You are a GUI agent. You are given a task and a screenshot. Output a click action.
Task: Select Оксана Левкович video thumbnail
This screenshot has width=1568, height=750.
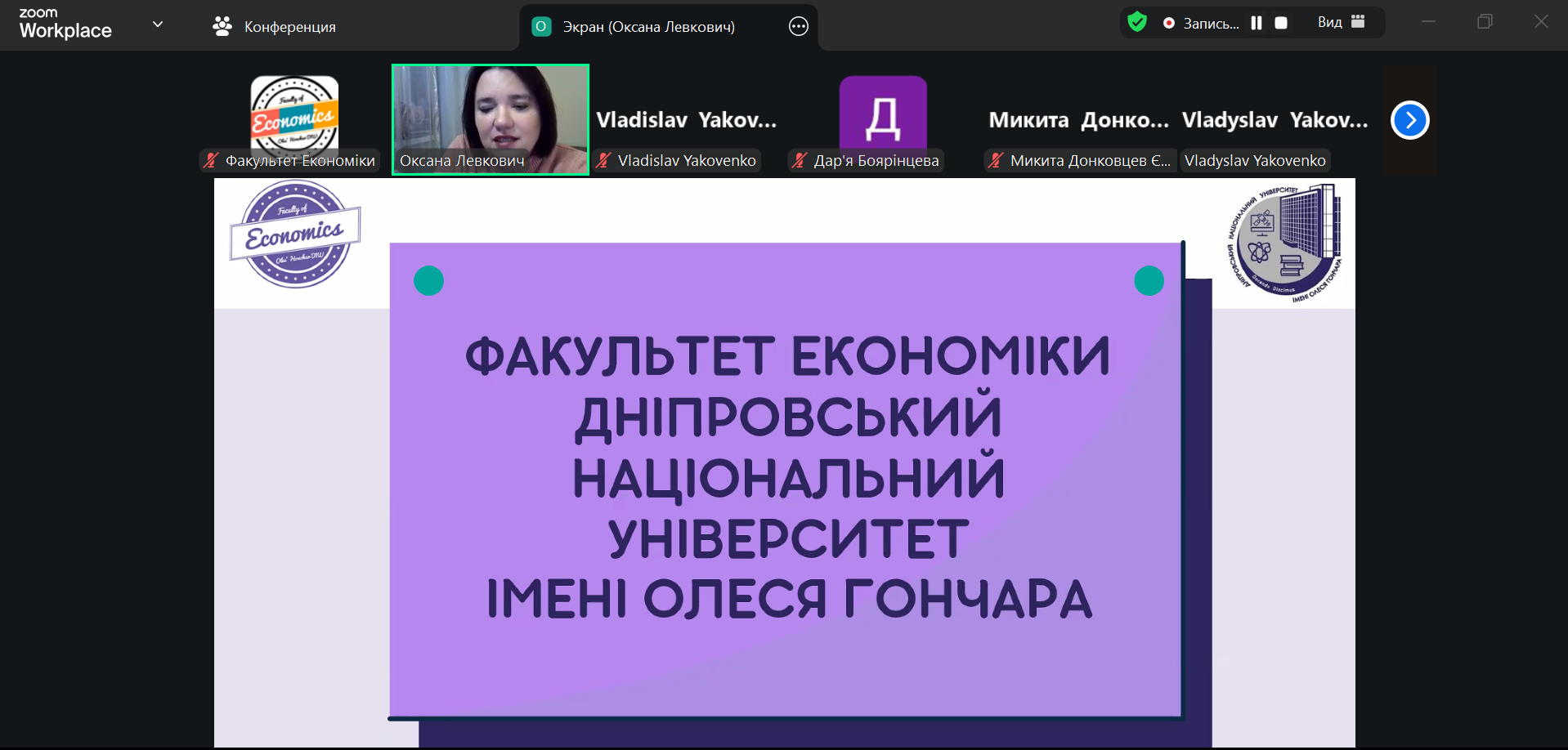pos(490,114)
